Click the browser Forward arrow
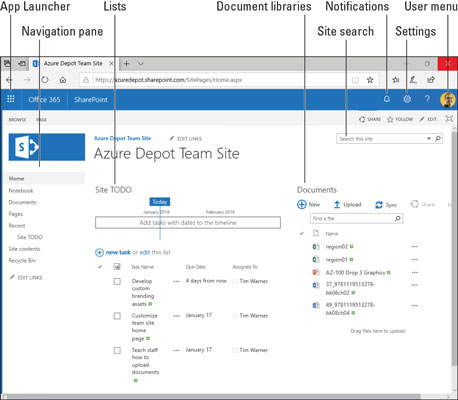The height and width of the screenshot is (400, 458). (x=27, y=80)
